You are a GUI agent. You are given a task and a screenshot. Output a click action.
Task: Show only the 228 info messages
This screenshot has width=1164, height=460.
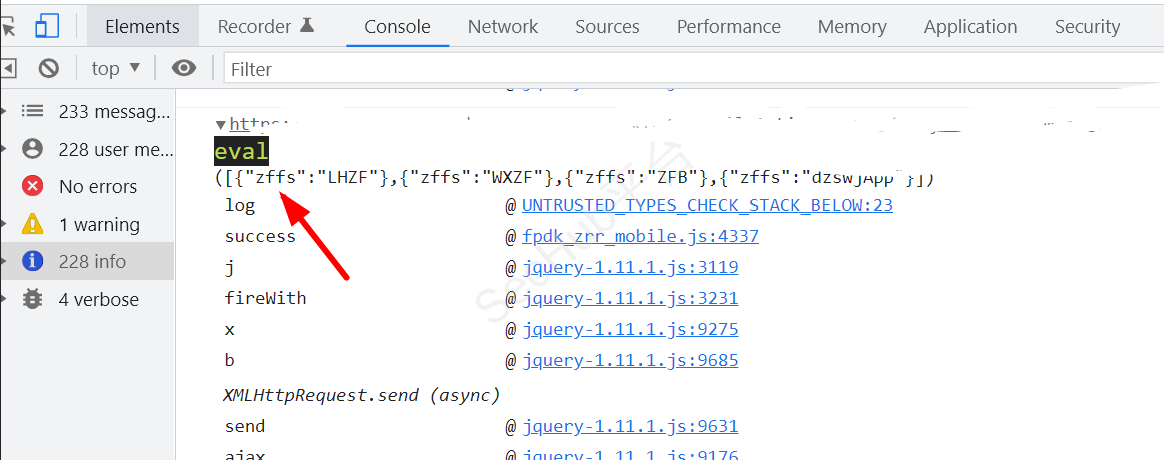(x=92, y=261)
